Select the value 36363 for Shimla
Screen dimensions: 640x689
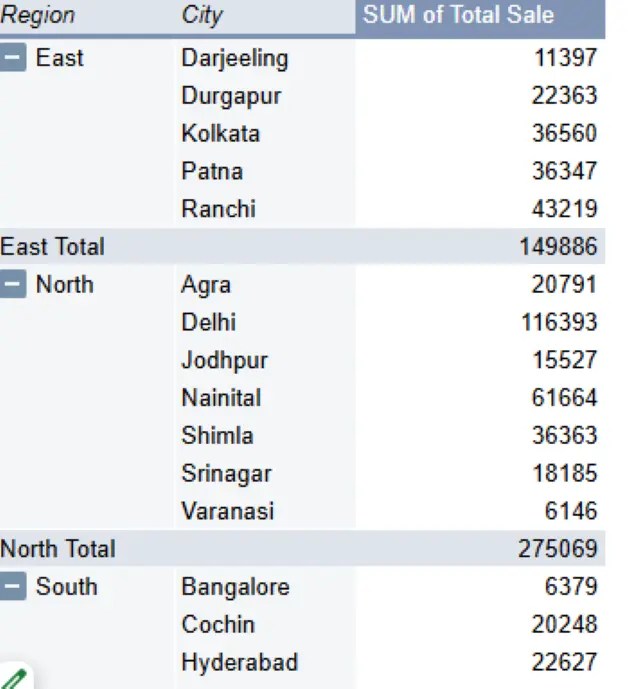(x=565, y=435)
